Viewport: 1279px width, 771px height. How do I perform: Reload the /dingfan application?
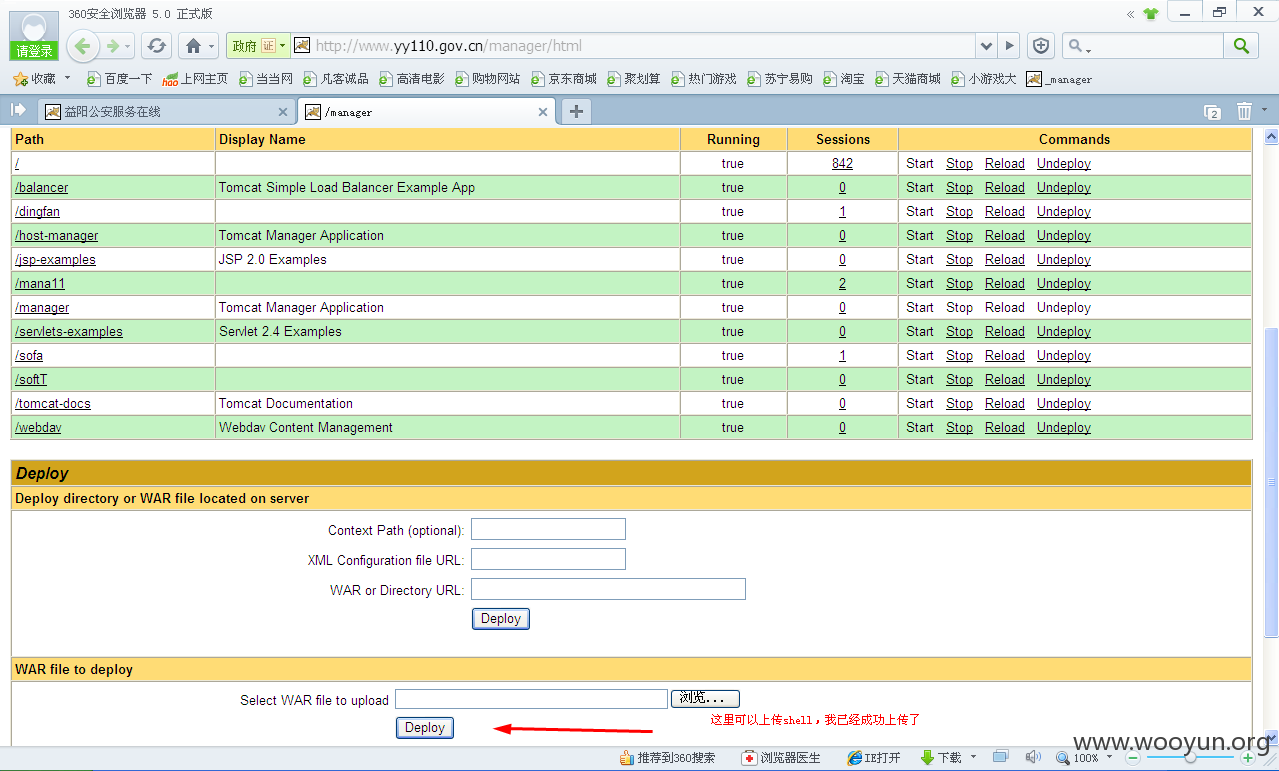(x=1004, y=212)
